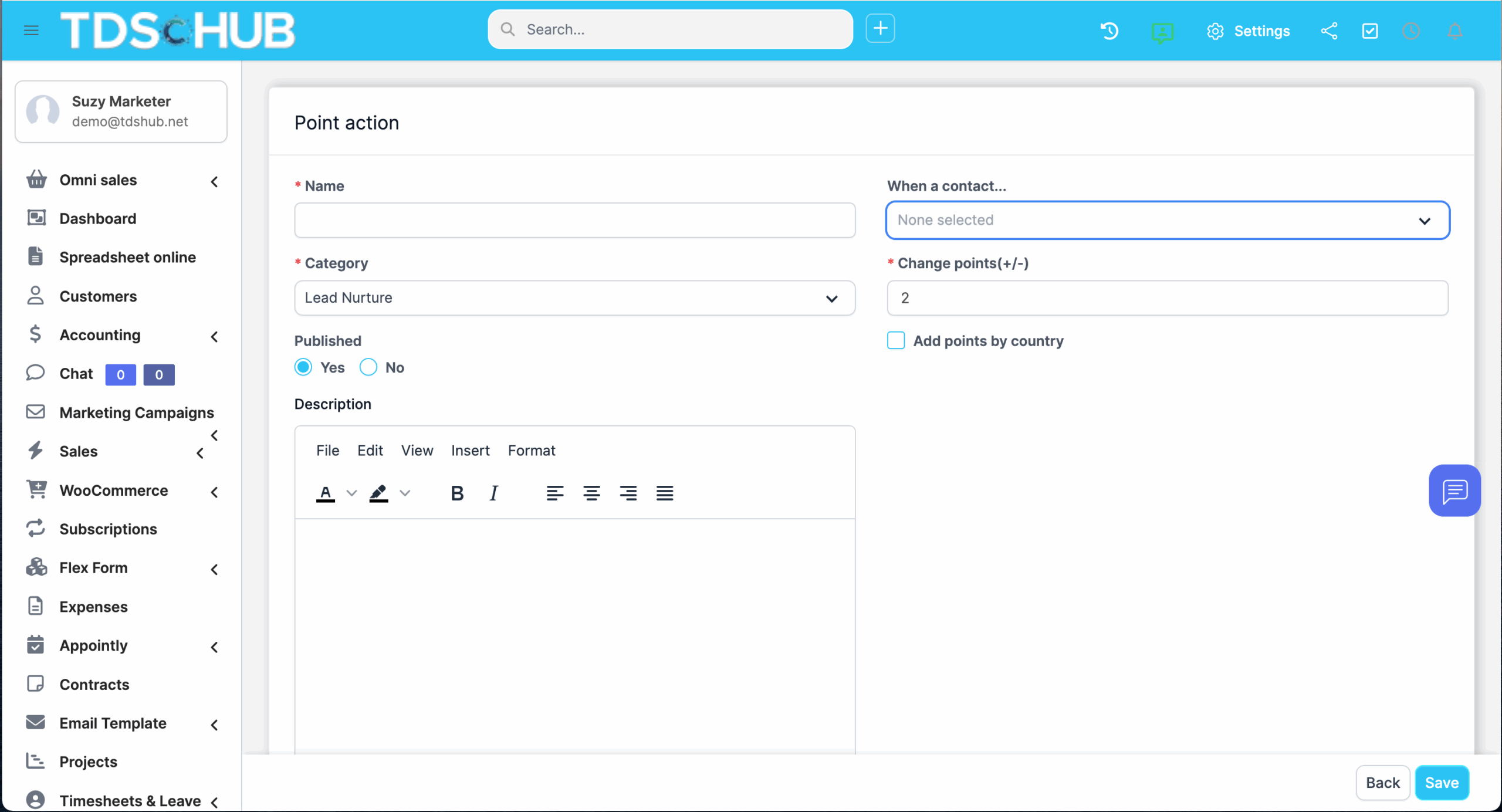This screenshot has height=812, width=1502.
Task: Open the share icon in top bar
Action: (1329, 31)
